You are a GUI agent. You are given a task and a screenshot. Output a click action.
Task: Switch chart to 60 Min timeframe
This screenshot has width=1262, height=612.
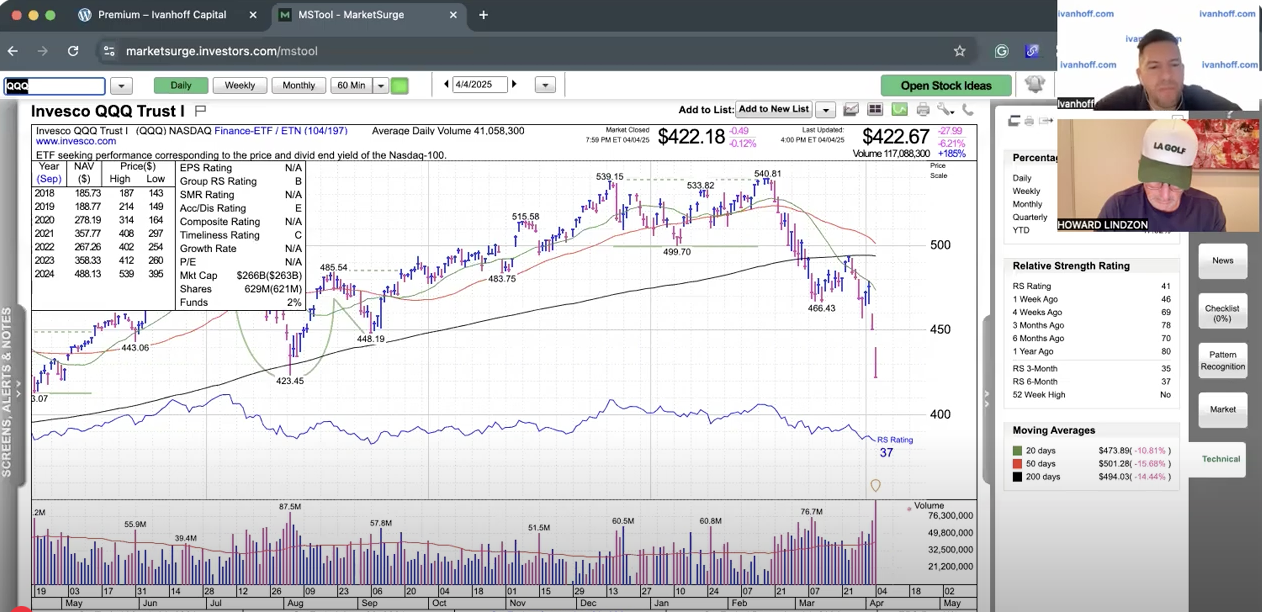(x=351, y=86)
